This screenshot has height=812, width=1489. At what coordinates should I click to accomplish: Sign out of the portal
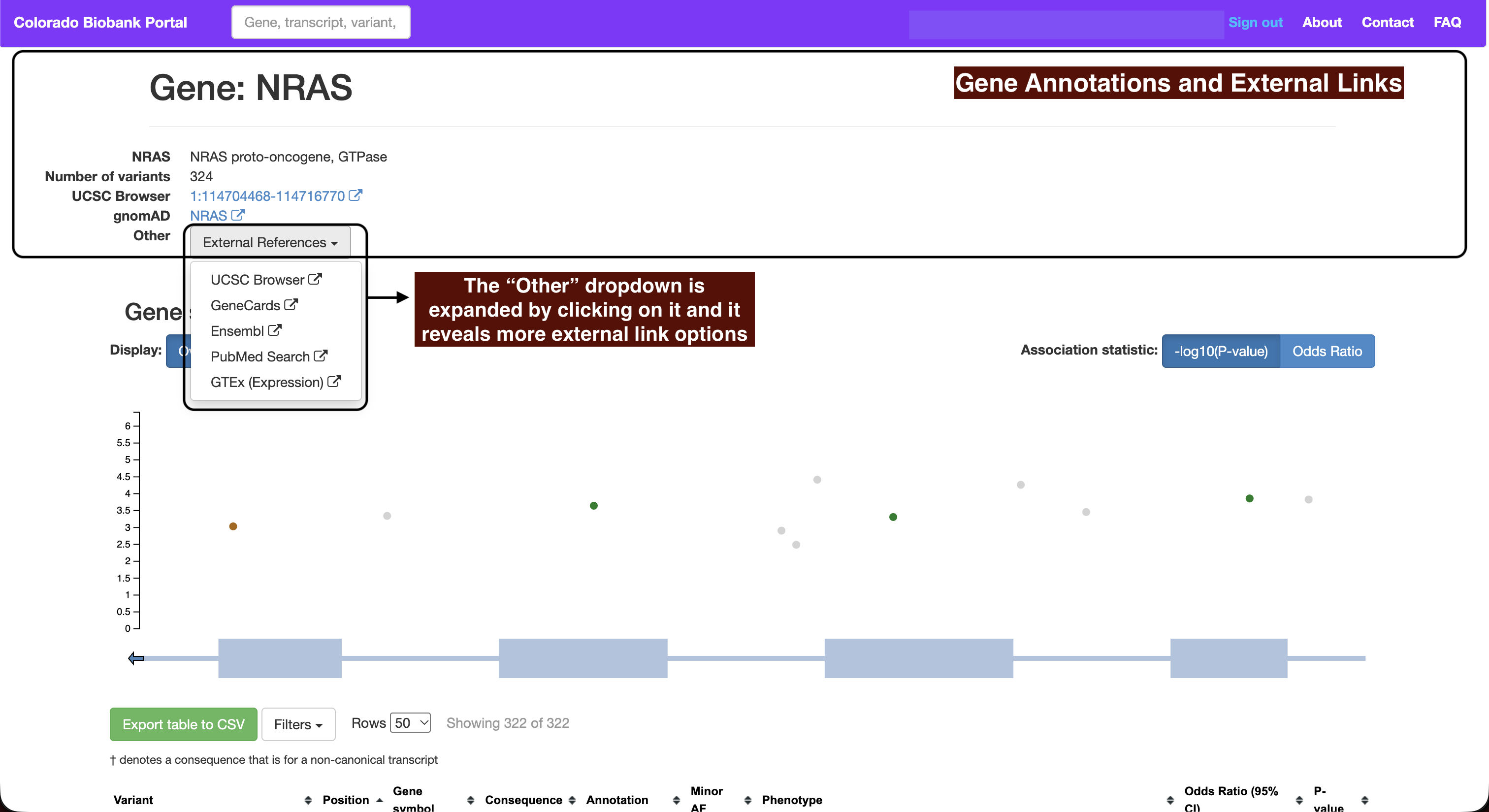[x=1255, y=22]
